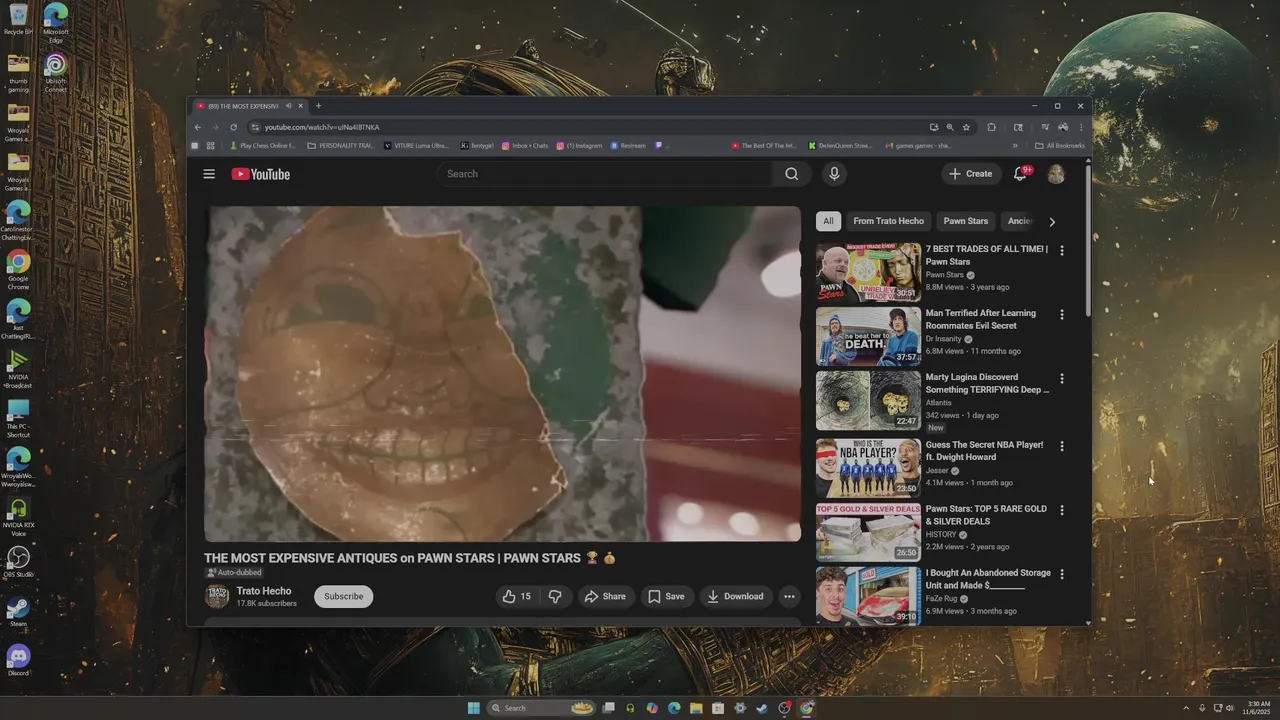The width and height of the screenshot is (1280, 720).
Task: Open File Explorer from taskbar
Action: pos(696,708)
